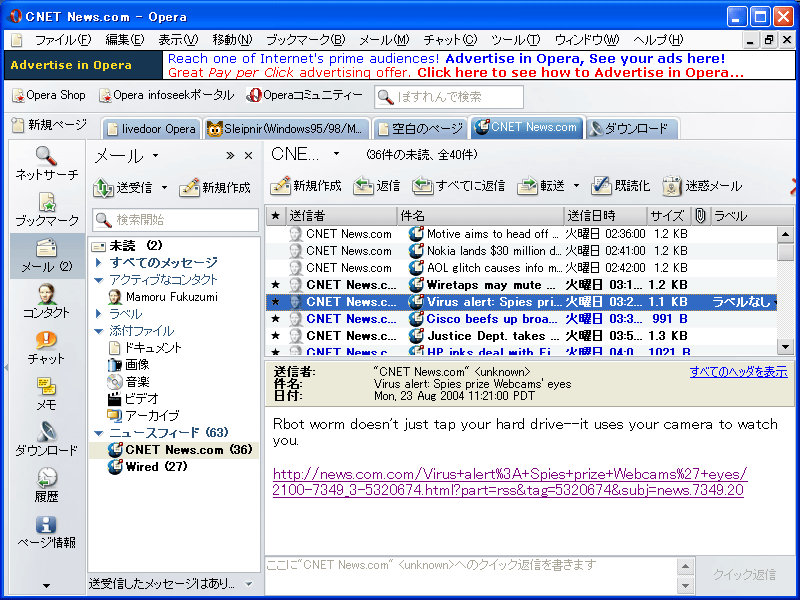The width and height of the screenshot is (800, 600).
Task: Click the 迷惑メール spam button
Action: 702,186
